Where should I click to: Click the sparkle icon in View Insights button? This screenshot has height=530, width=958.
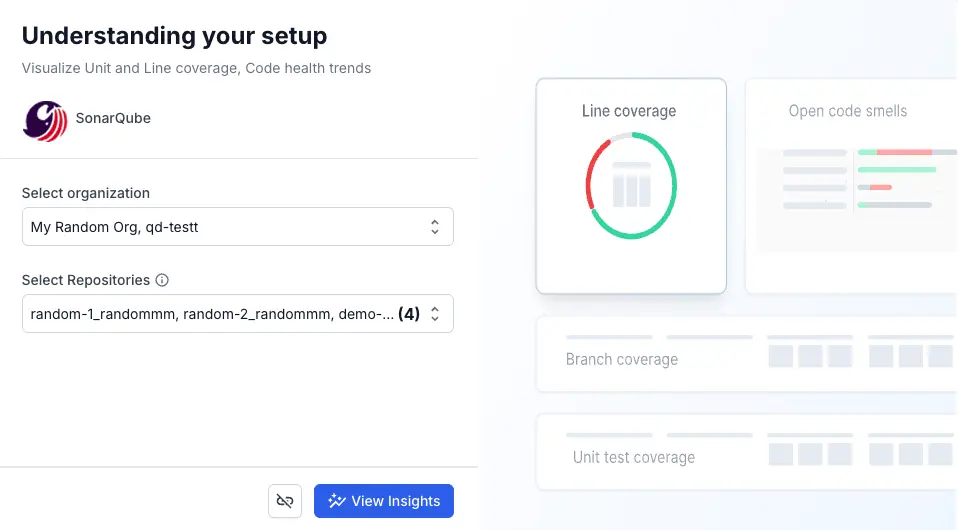click(x=337, y=501)
